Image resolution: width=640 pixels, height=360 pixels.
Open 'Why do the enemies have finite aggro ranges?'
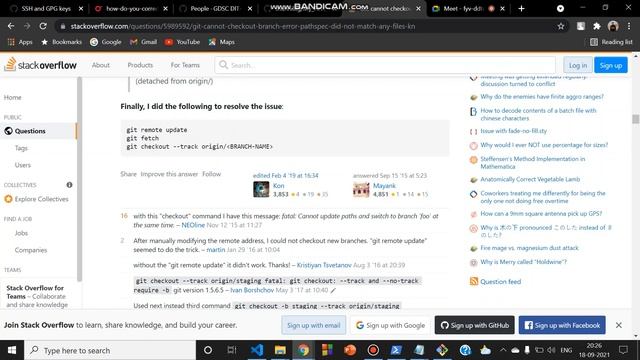click(x=542, y=97)
